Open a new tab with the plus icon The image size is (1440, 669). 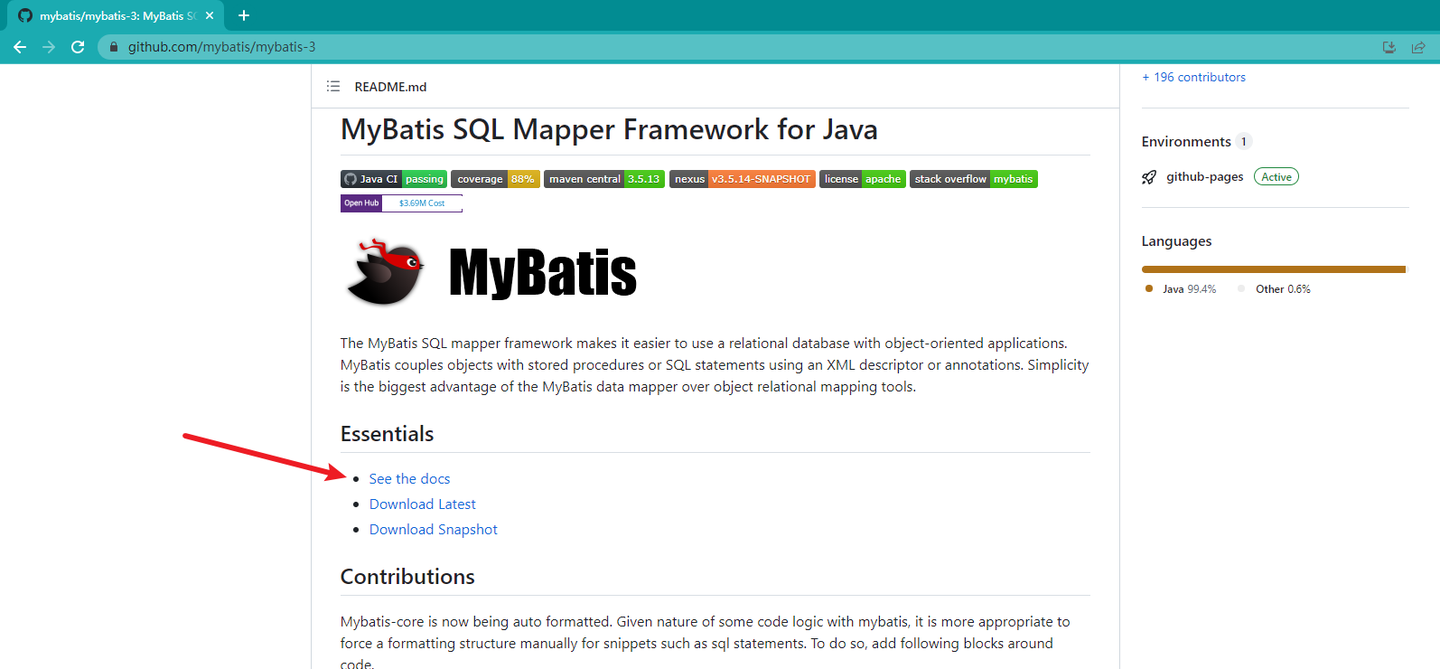coord(244,16)
